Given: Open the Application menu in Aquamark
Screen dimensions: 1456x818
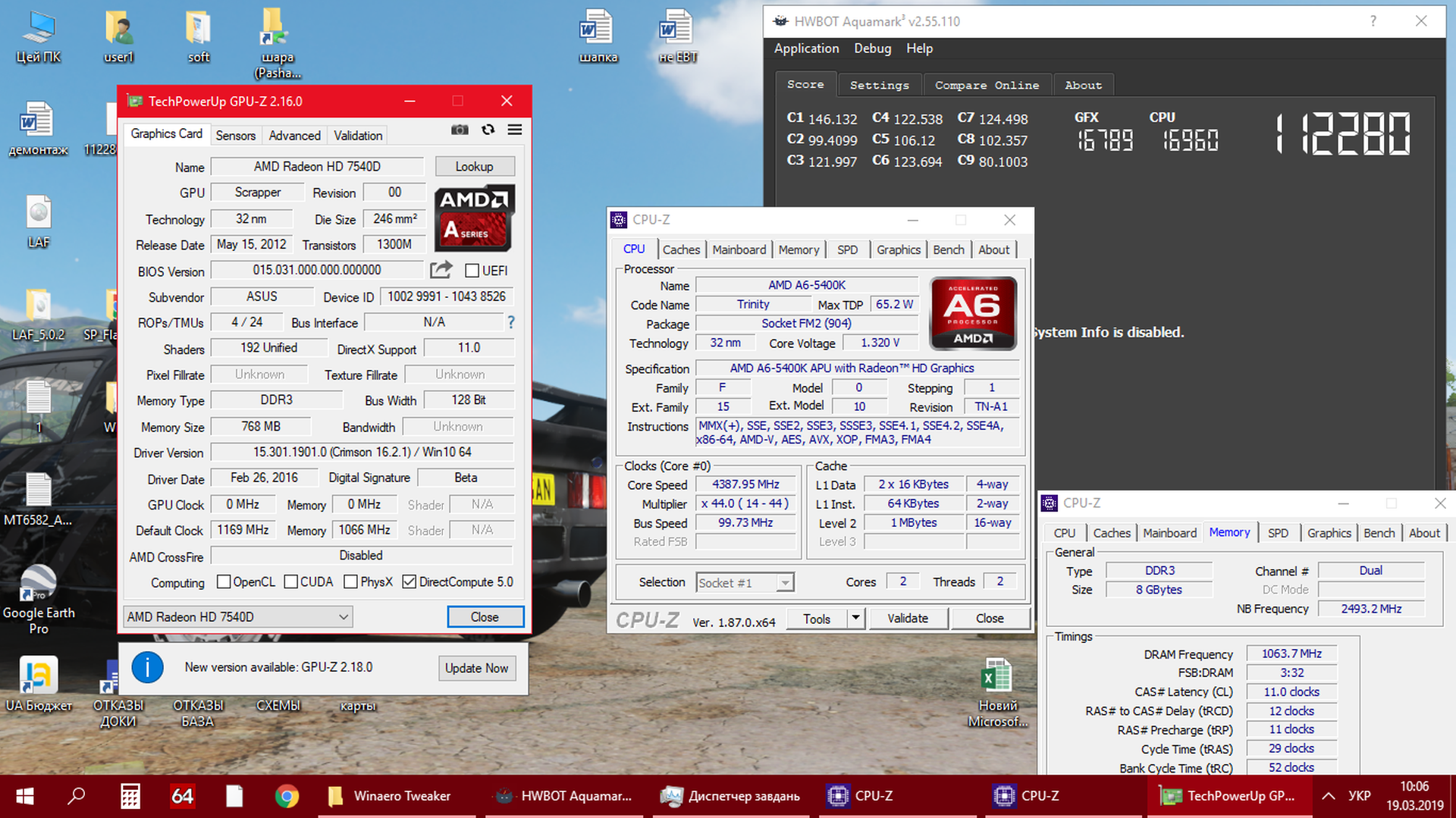Looking at the screenshot, I should coord(806,49).
